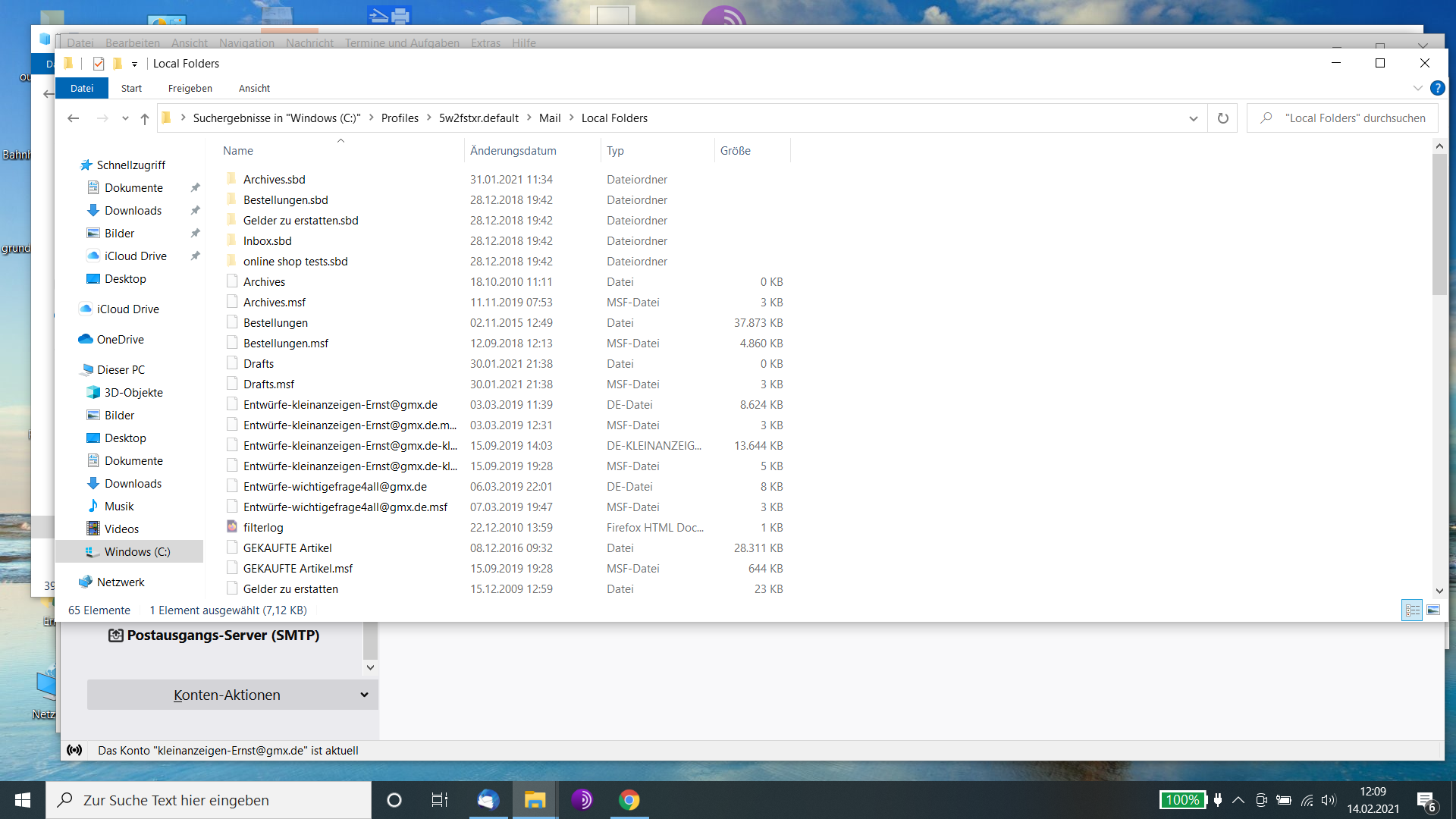Screen dimensions: 1456x819
Task: Sort files by Änderungsdatum column header
Action: tap(513, 150)
